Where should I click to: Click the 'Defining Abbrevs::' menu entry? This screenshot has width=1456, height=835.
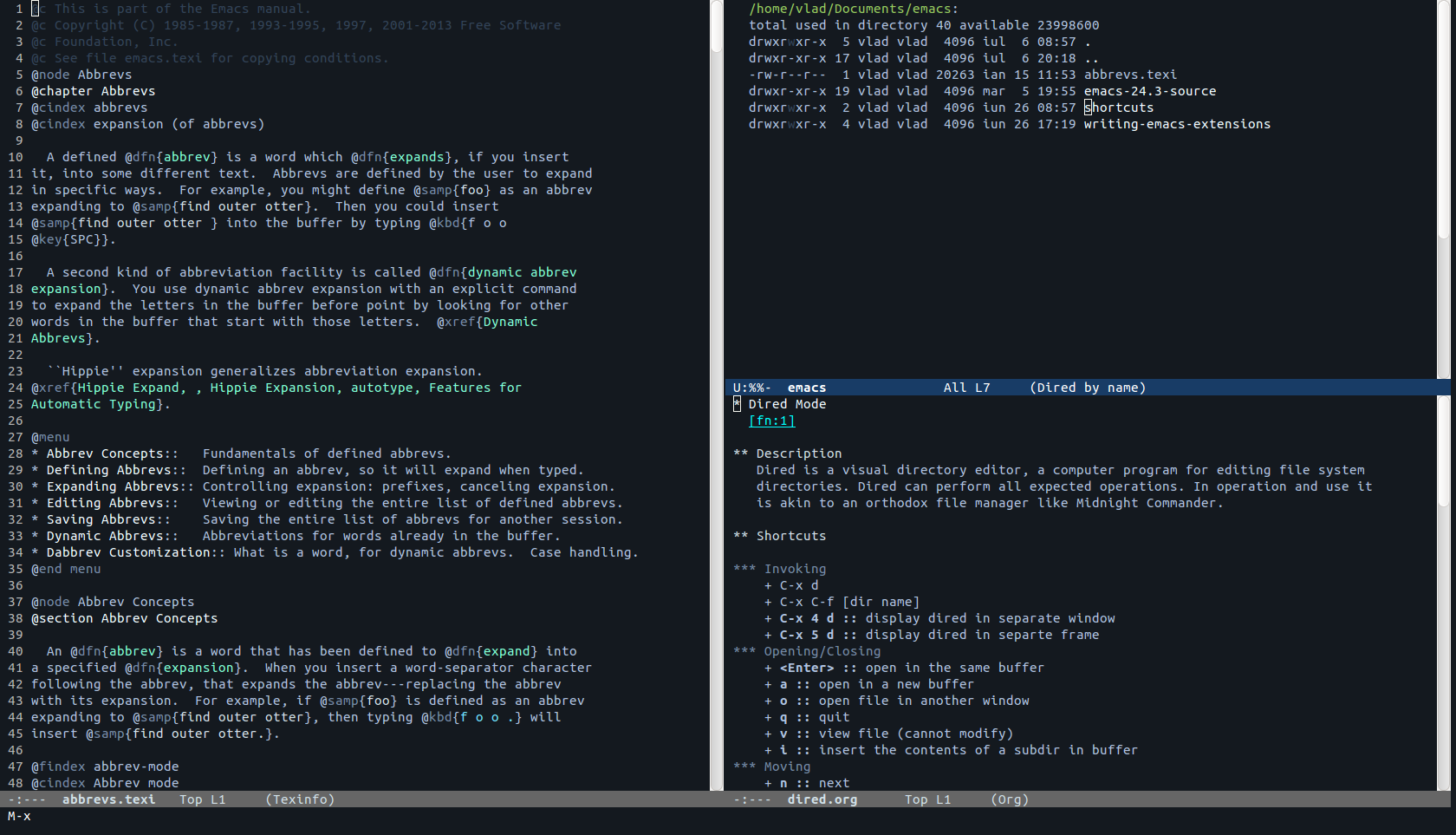116,470
